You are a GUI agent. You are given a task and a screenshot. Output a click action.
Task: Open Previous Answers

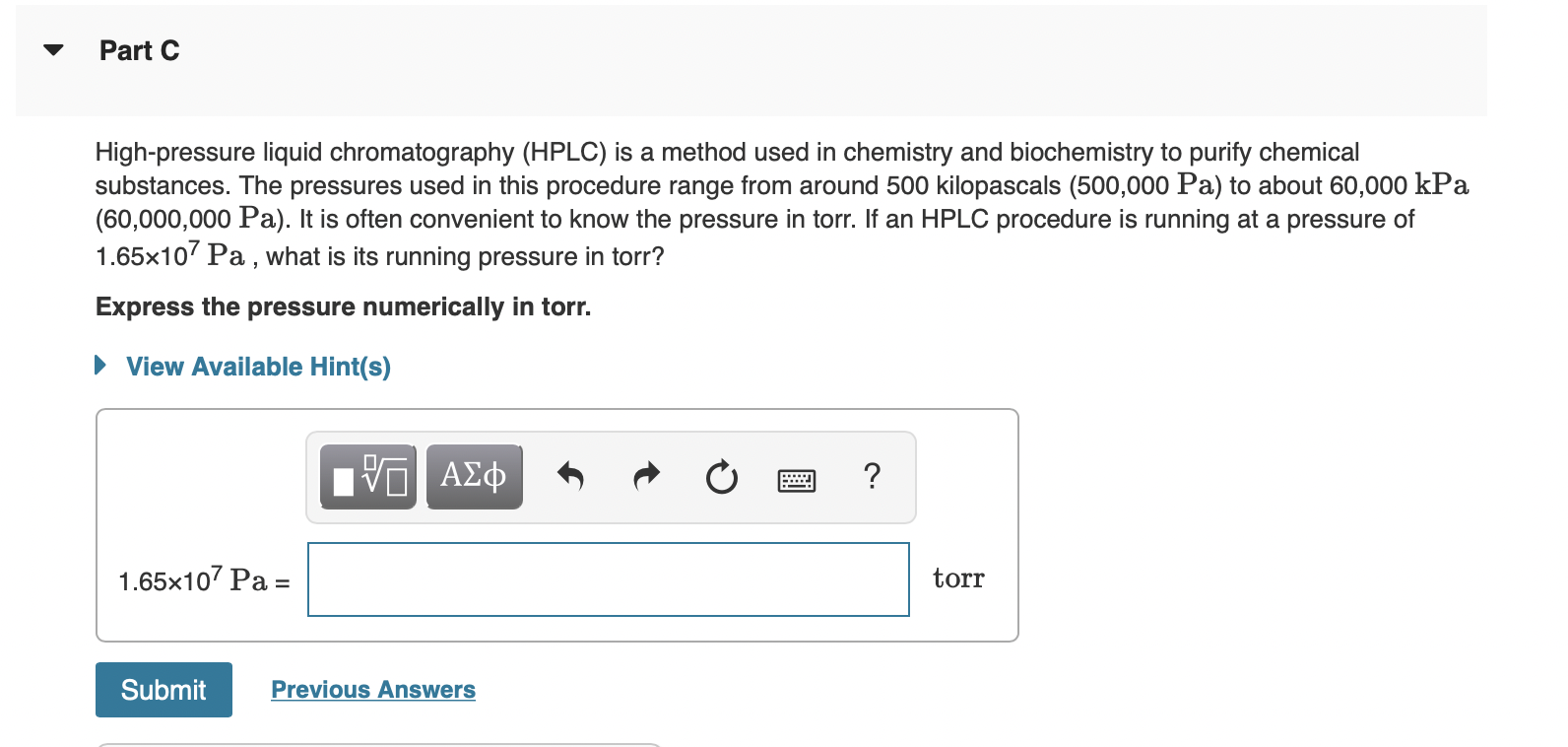[x=372, y=689]
